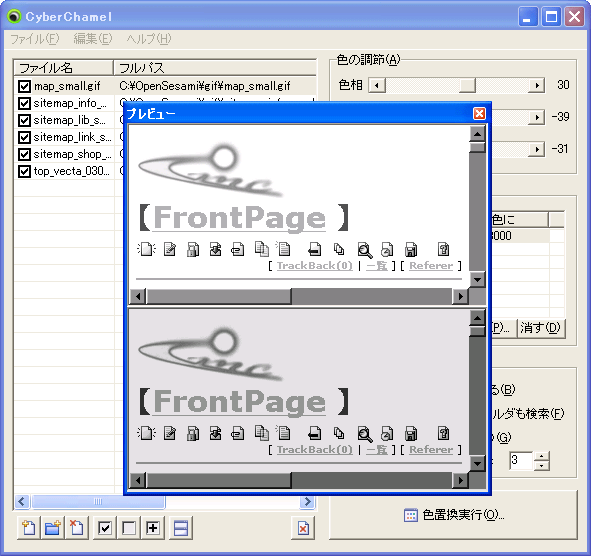The image size is (591, 556).
Task: Click the file list horizontal scrollbar thumb
Action: click(x=98, y=502)
